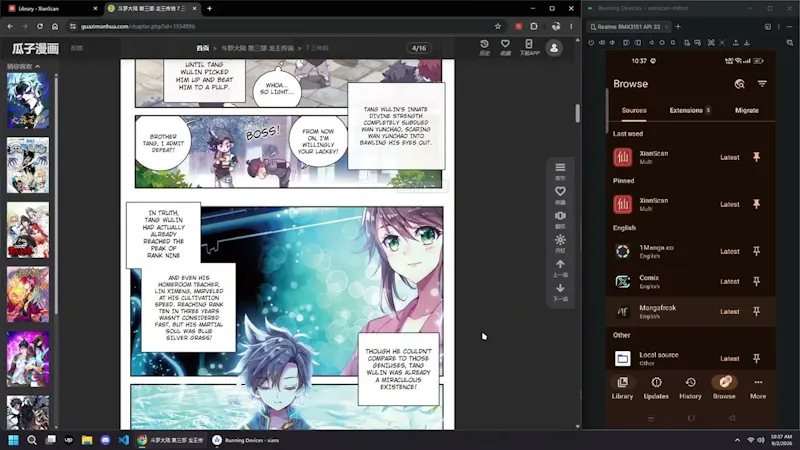800x450 pixels.
Task: Open Chrome extensions puzzle menu
Action: (534, 27)
